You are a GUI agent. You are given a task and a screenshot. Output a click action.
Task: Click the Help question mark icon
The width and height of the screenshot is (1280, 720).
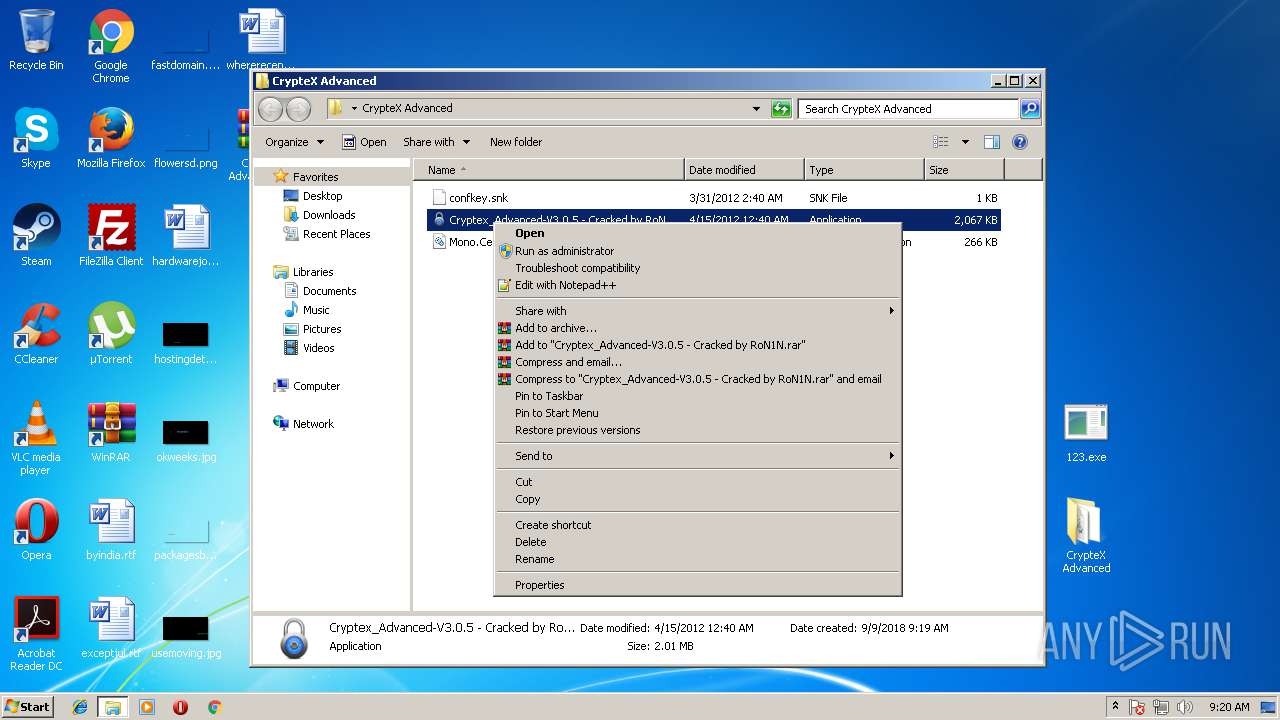[x=1019, y=142]
